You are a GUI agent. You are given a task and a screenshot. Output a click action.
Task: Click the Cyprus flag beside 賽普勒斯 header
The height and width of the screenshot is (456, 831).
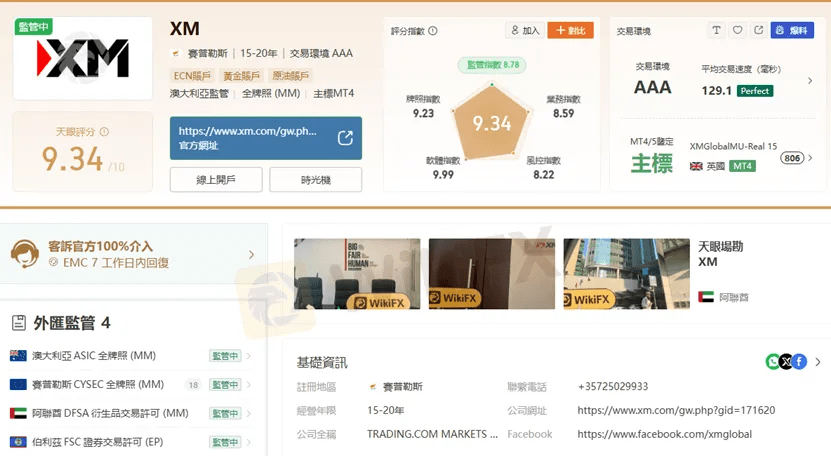[176, 53]
